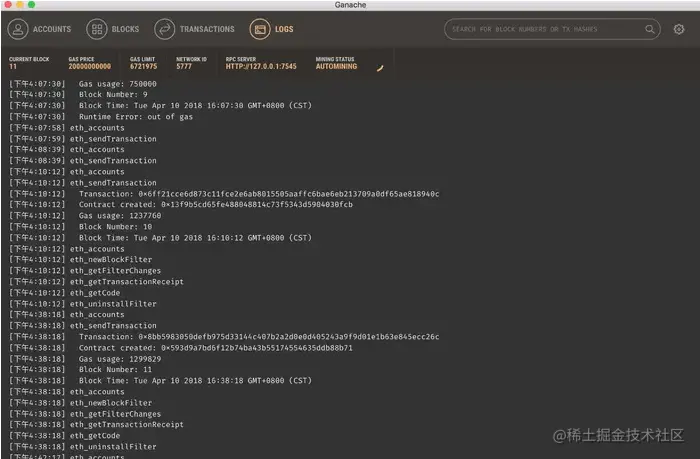Select eth_getFilterChanges line at 4:10:12
Viewport: 700px width, 459px height.
click(x=85, y=271)
